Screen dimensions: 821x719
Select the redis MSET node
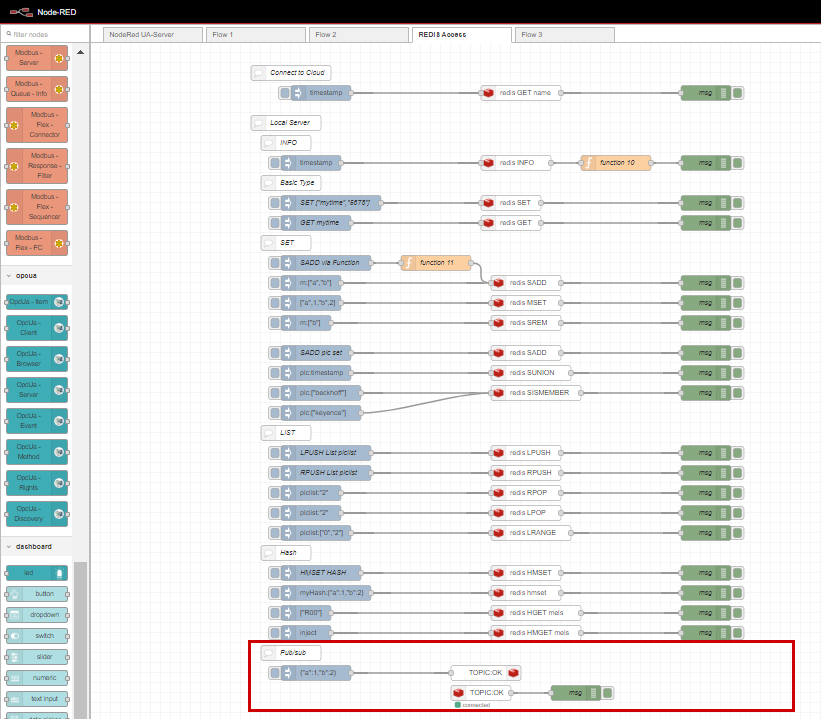point(526,303)
